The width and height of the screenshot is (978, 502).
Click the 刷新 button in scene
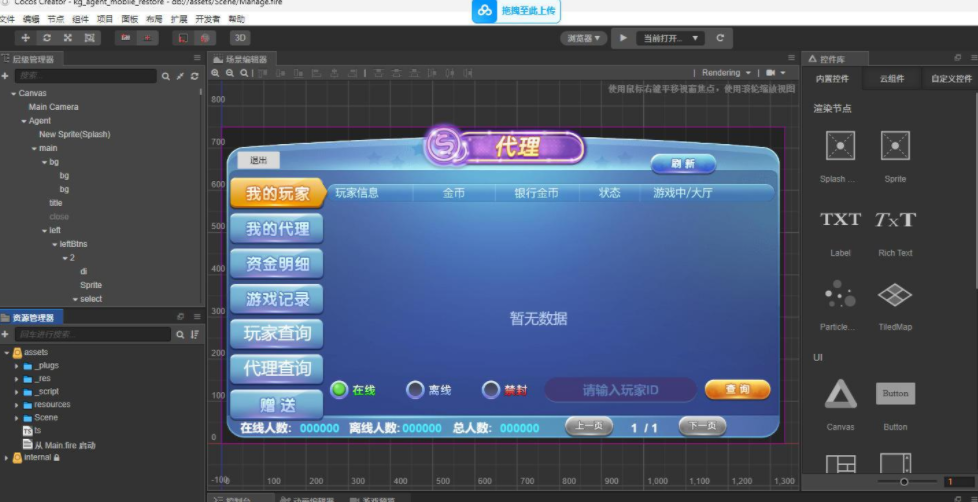click(x=683, y=164)
